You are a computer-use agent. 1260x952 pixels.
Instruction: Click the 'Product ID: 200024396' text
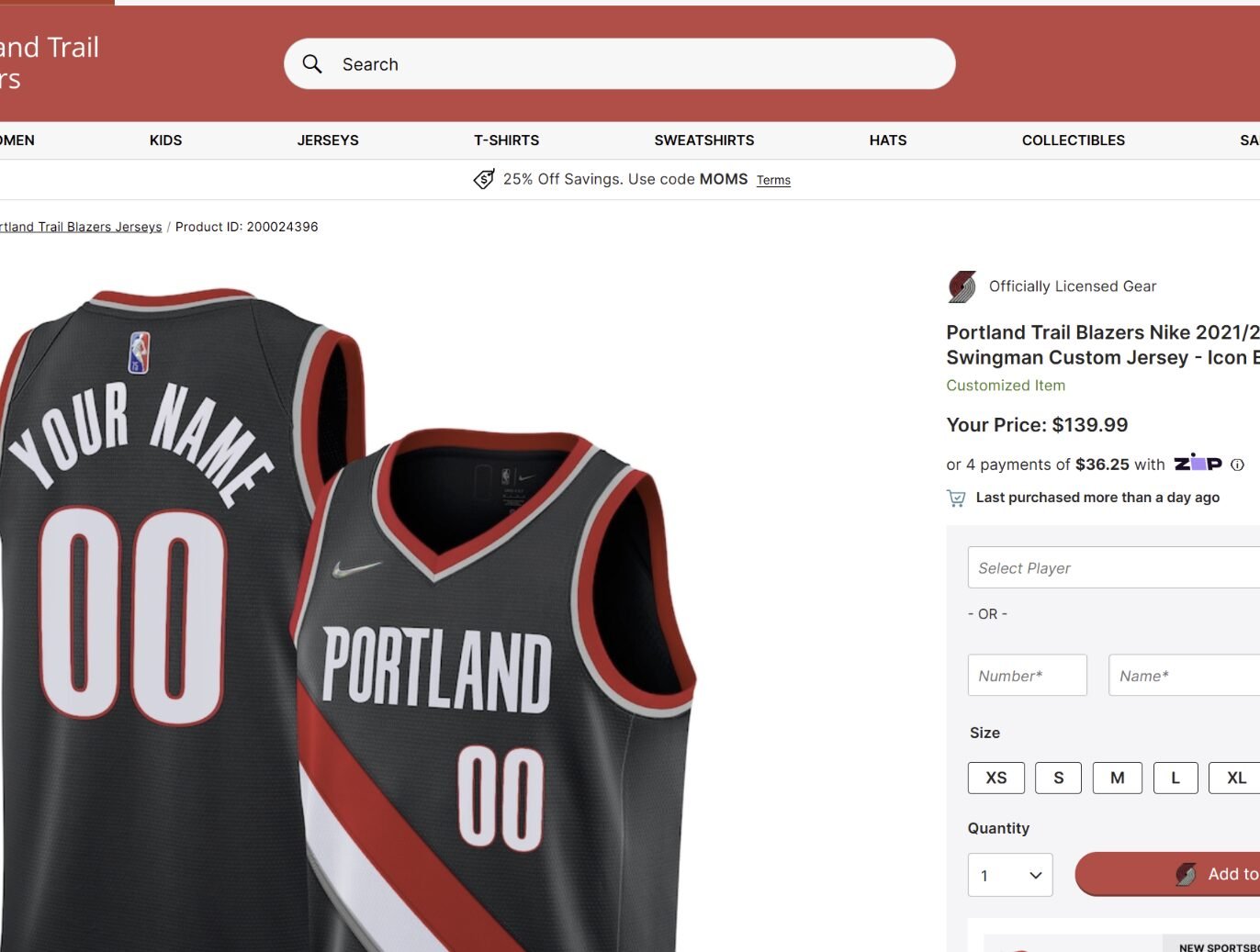[x=247, y=227]
